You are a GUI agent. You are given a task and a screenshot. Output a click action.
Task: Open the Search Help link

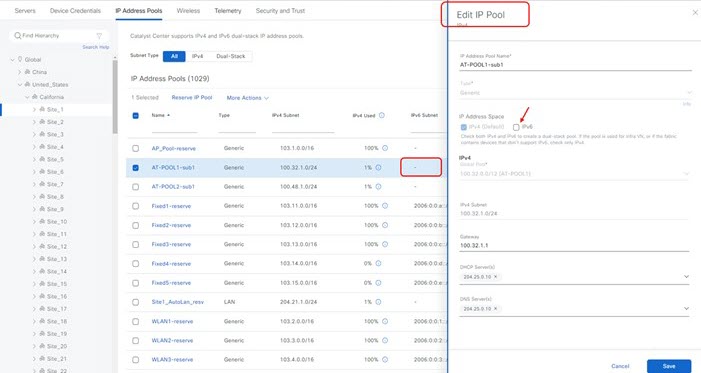(96, 47)
